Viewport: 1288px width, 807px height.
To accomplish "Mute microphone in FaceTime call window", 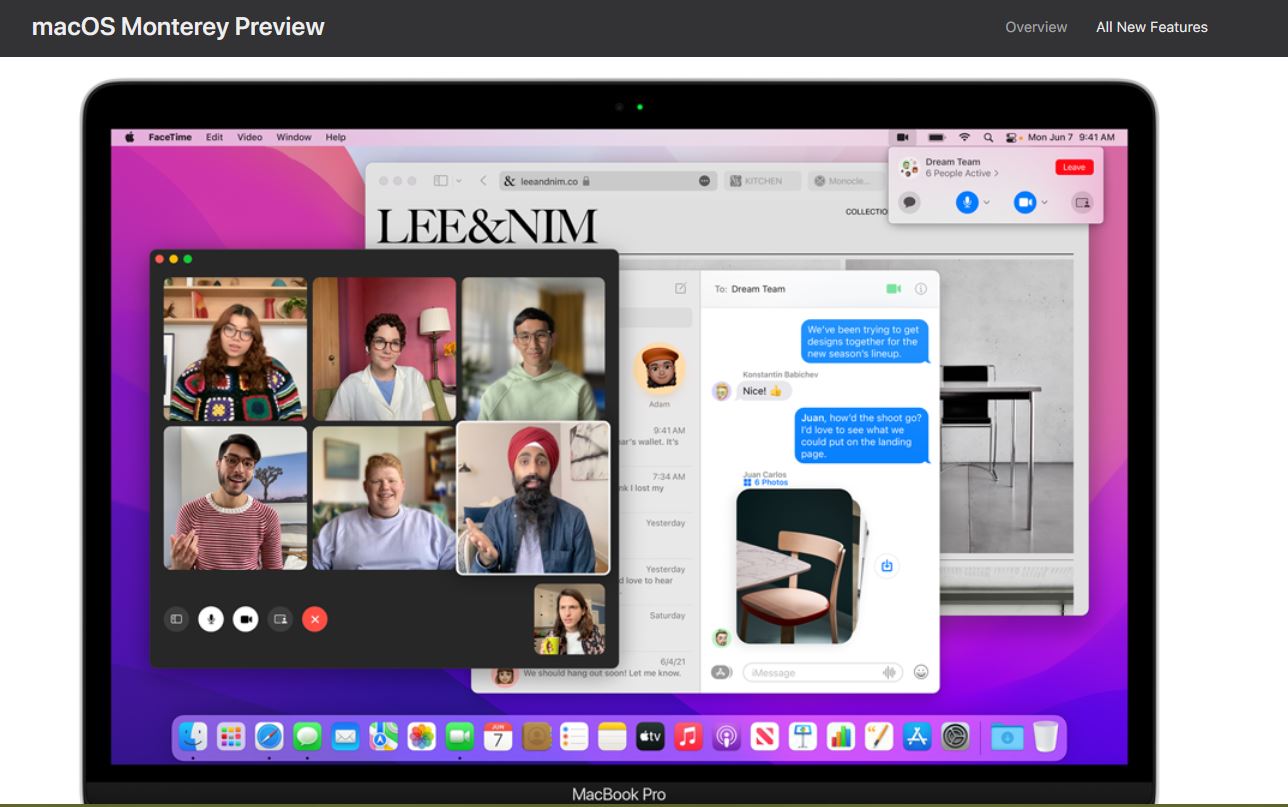I will click(x=210, y=619).
